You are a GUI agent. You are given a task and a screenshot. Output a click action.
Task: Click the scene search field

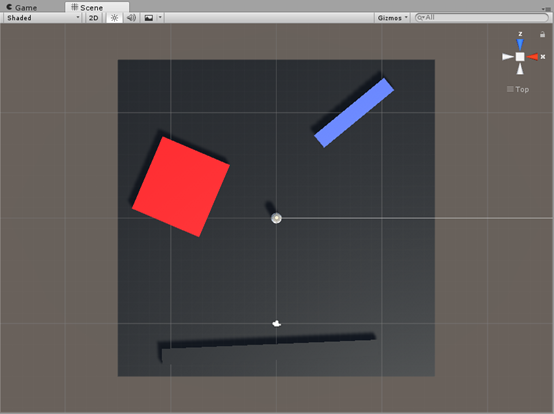pos(482,17)
